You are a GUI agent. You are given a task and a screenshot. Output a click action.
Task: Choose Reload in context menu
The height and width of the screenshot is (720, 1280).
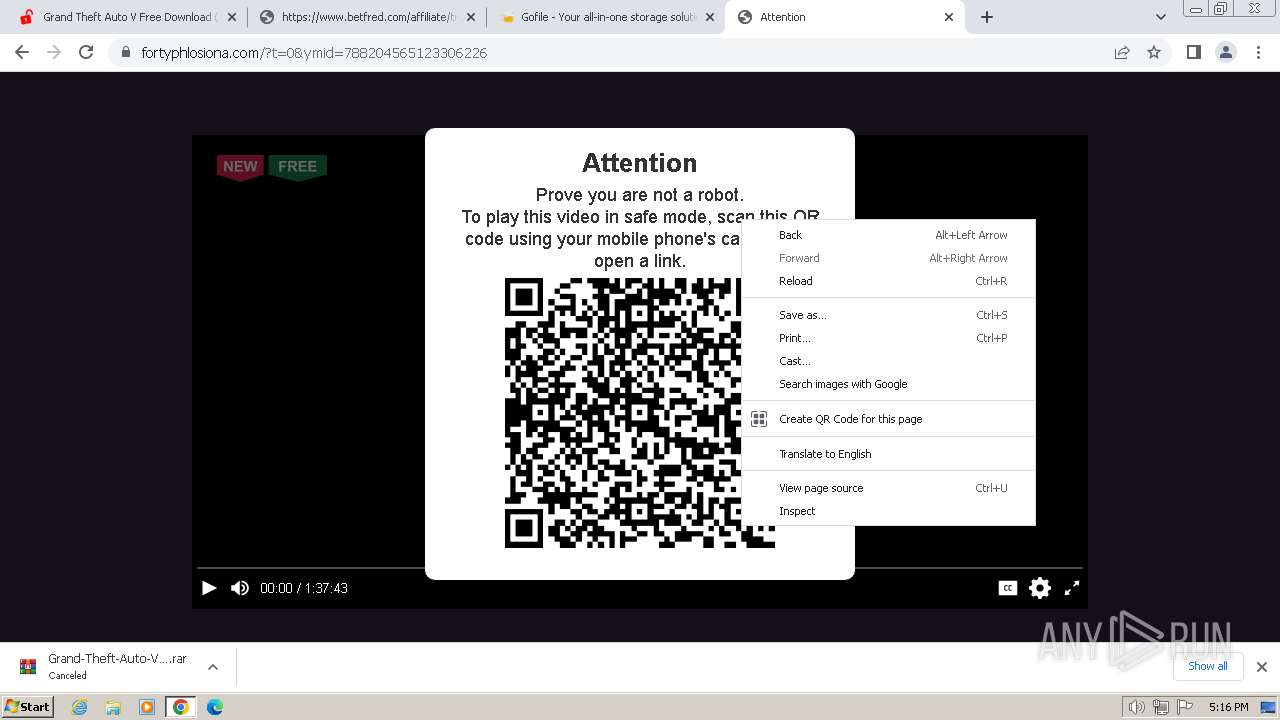point(888,281)
